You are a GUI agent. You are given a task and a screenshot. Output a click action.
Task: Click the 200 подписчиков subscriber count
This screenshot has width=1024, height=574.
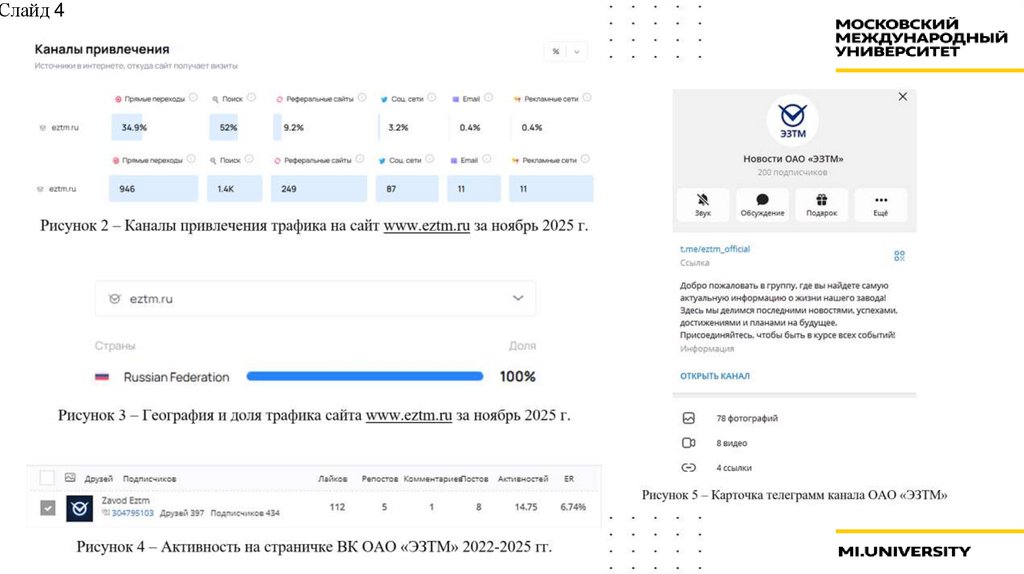[792, 172]
